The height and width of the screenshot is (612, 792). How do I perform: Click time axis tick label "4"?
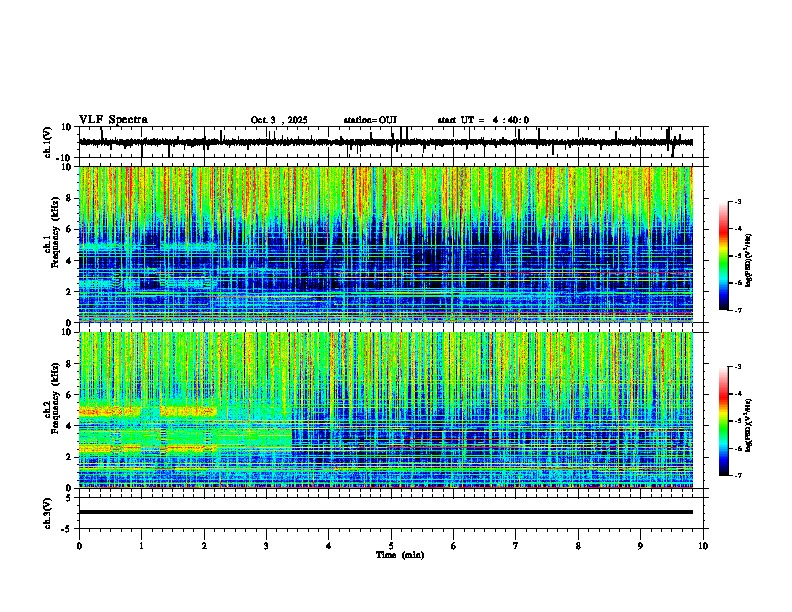[329, 546]
